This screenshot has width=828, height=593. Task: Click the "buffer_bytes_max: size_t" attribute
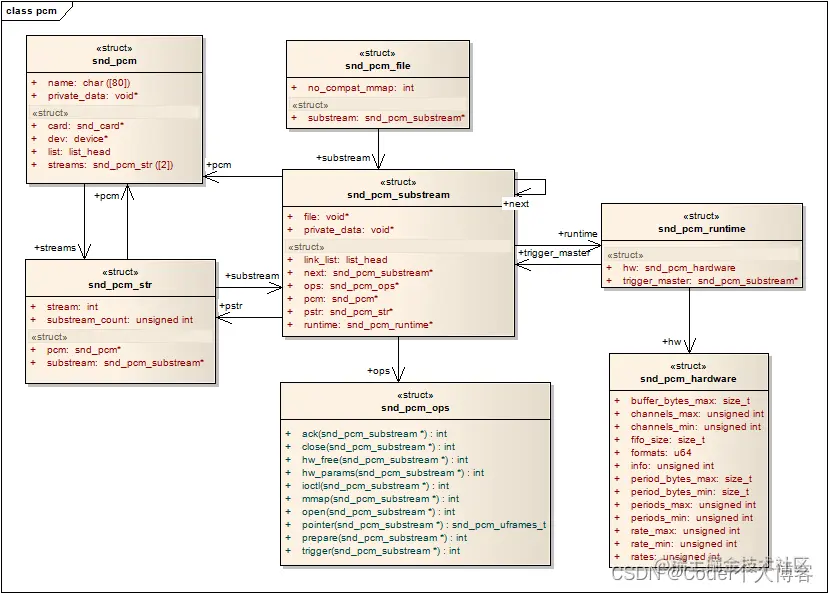[x=690, y=401]
